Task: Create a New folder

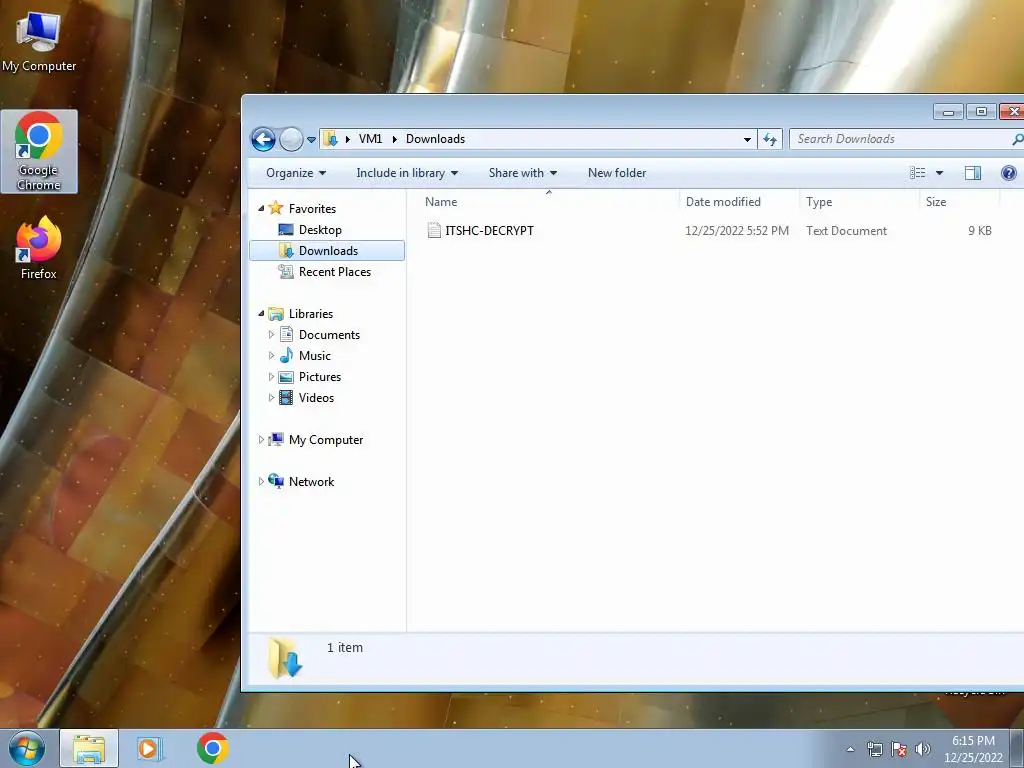Action: pos(617,173)
